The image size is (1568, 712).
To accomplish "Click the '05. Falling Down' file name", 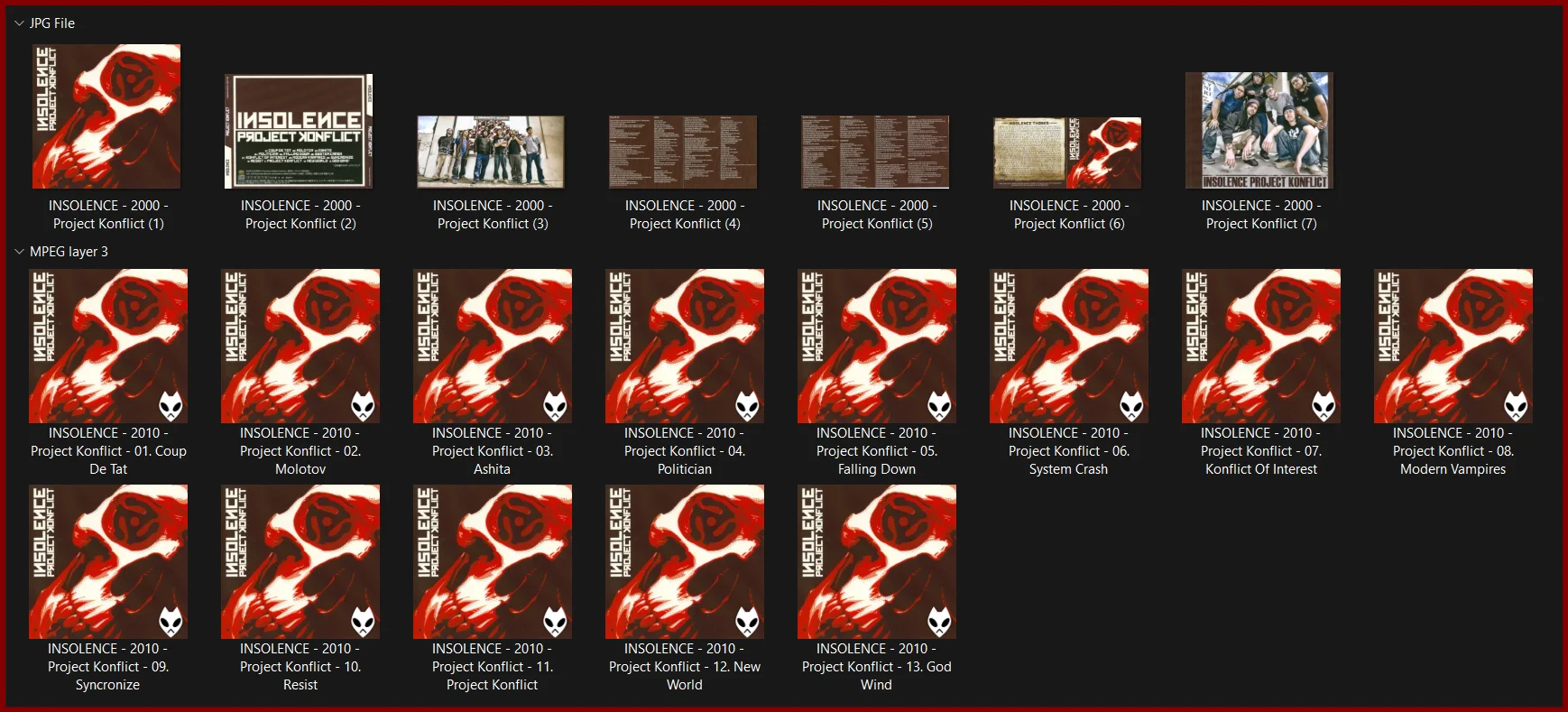I will pos(877,451).
